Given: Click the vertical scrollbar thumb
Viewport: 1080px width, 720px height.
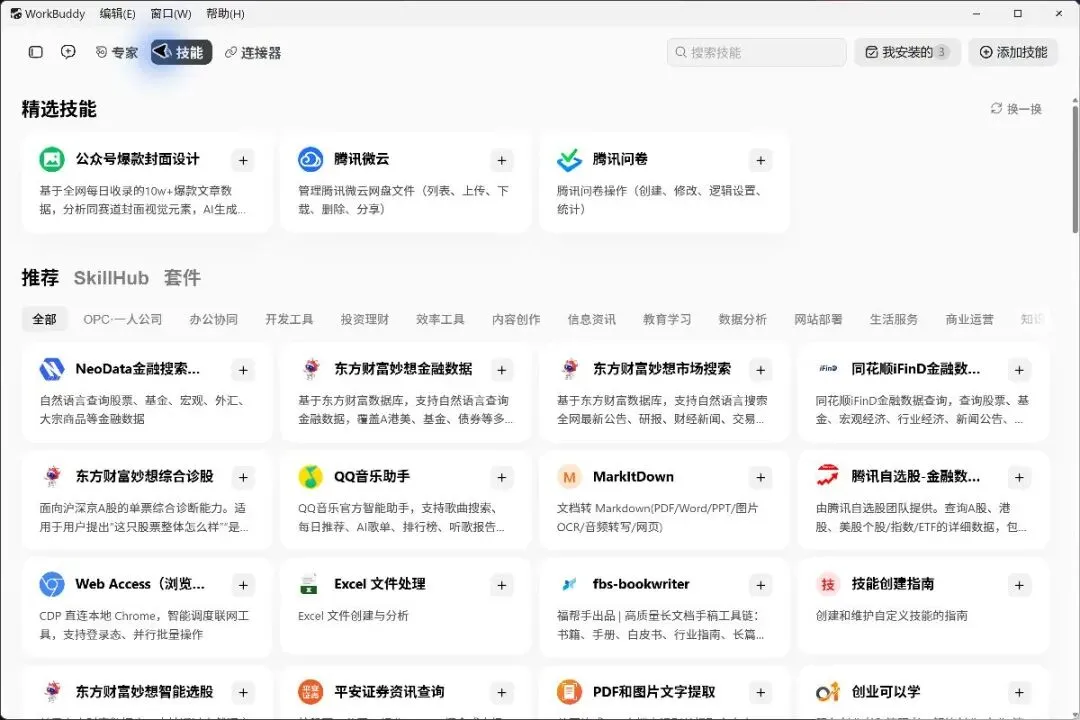Looking at the screenshot, I should [1075, 169].
